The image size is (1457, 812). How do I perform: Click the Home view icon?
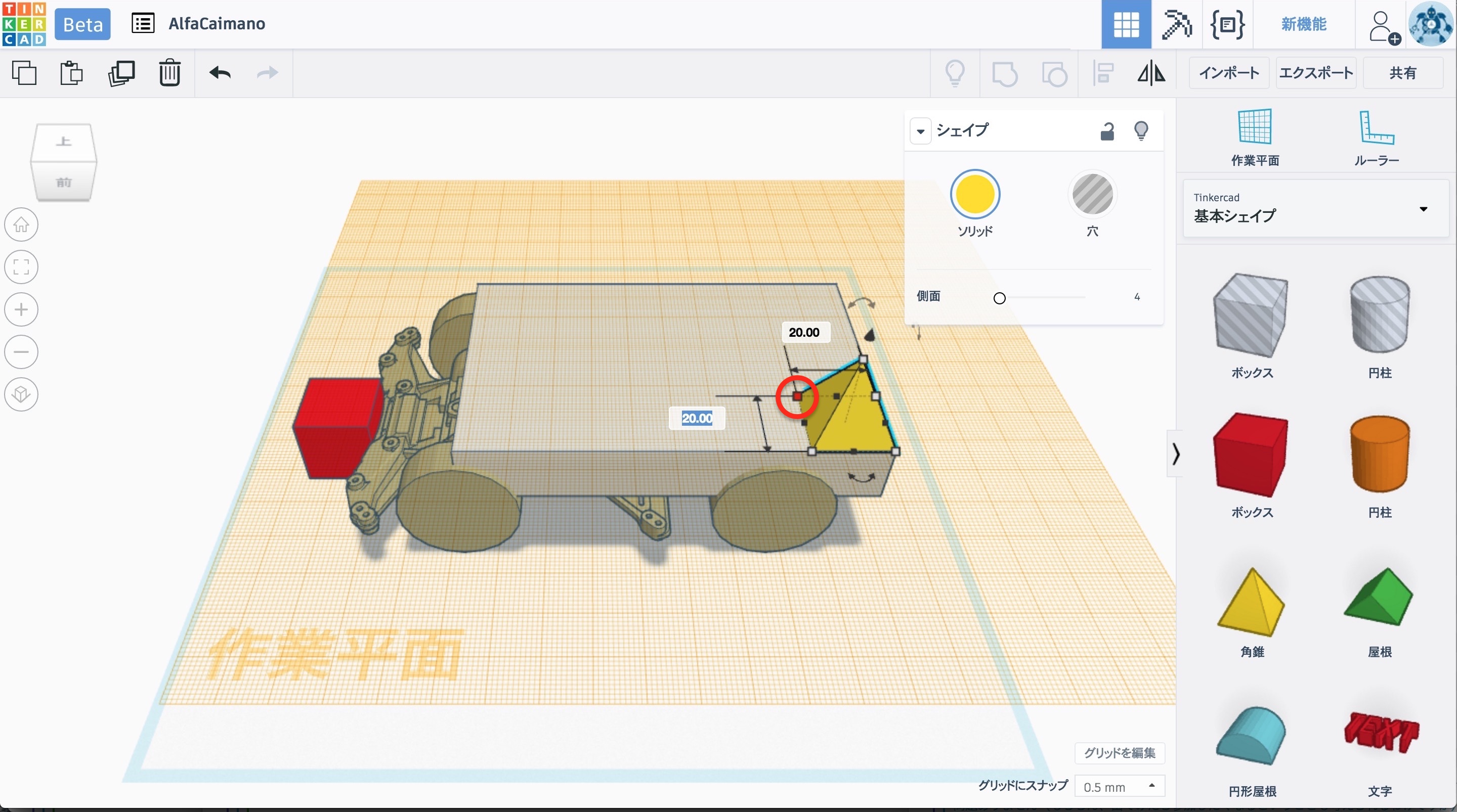pyautogui.click(x=21, y=224)
